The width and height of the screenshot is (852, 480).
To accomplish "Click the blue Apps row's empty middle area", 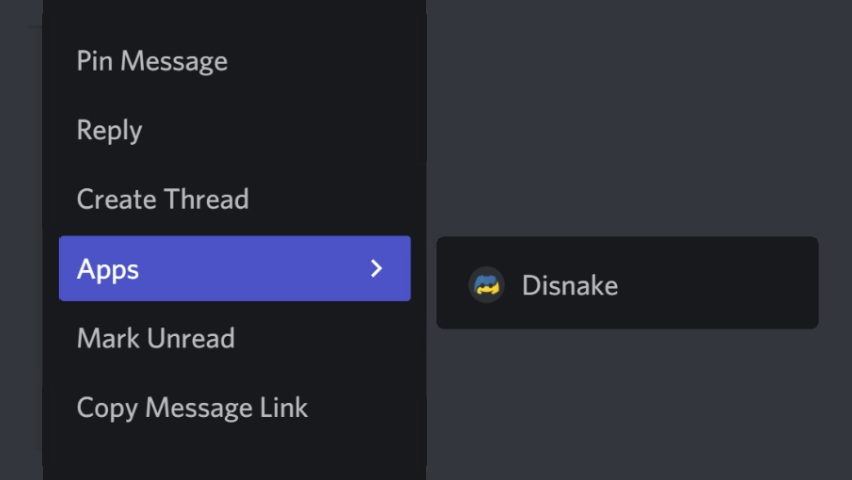I will (x=250, y=268).
